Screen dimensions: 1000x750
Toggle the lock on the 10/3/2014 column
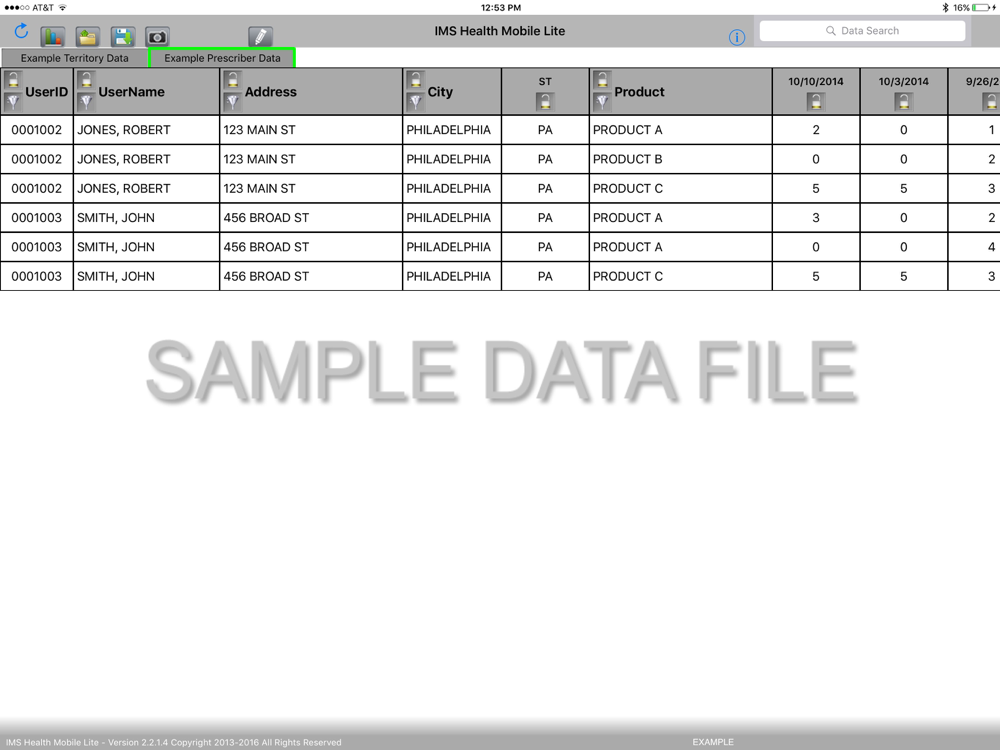point(903,101)
